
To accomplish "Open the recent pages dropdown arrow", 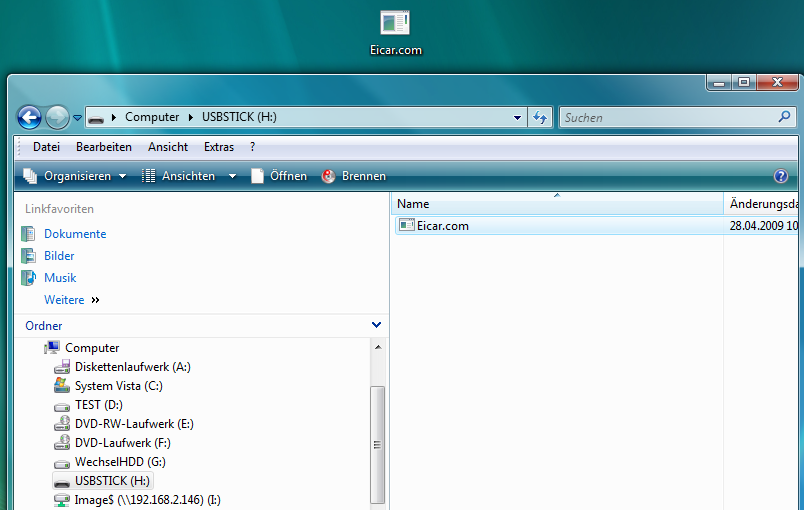I will (77, 118).
